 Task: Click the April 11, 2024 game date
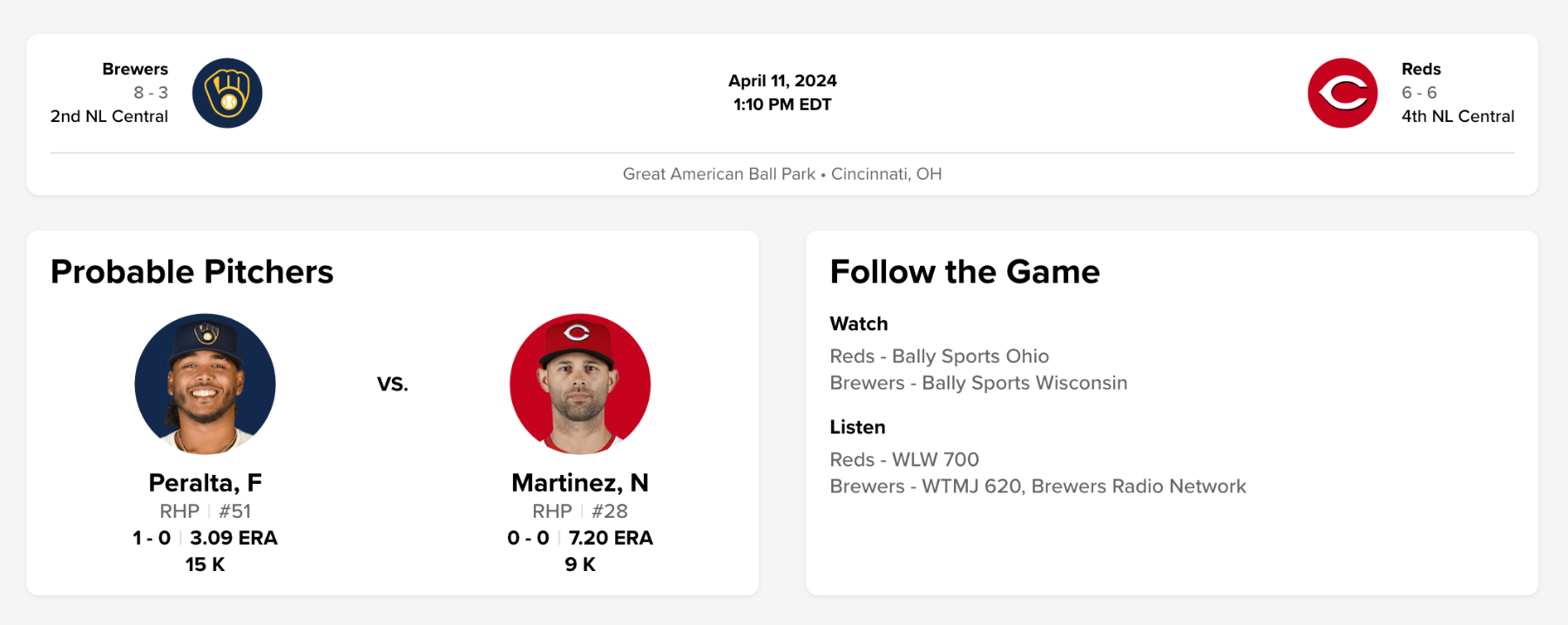(781, 80)
